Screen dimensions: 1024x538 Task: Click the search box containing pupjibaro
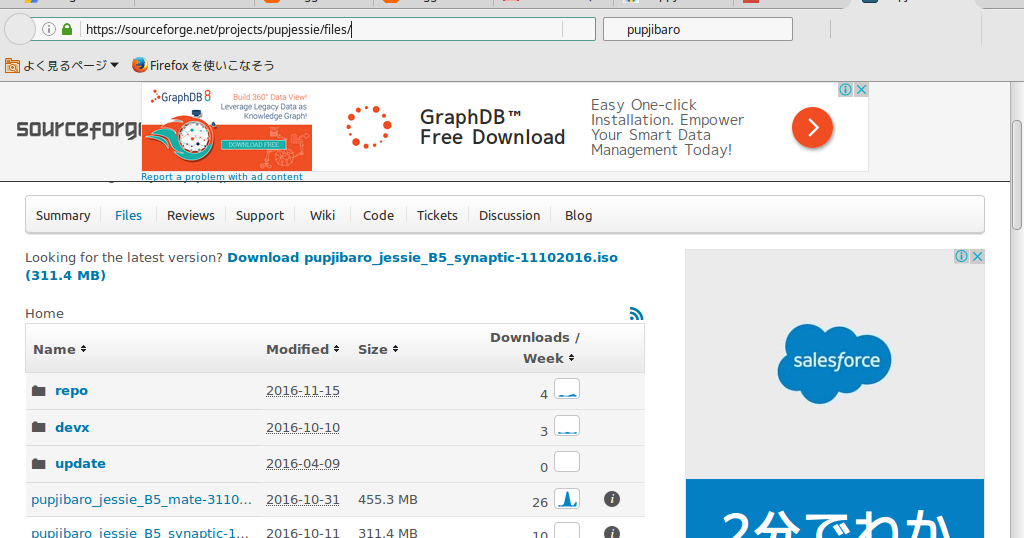point(697,29)
